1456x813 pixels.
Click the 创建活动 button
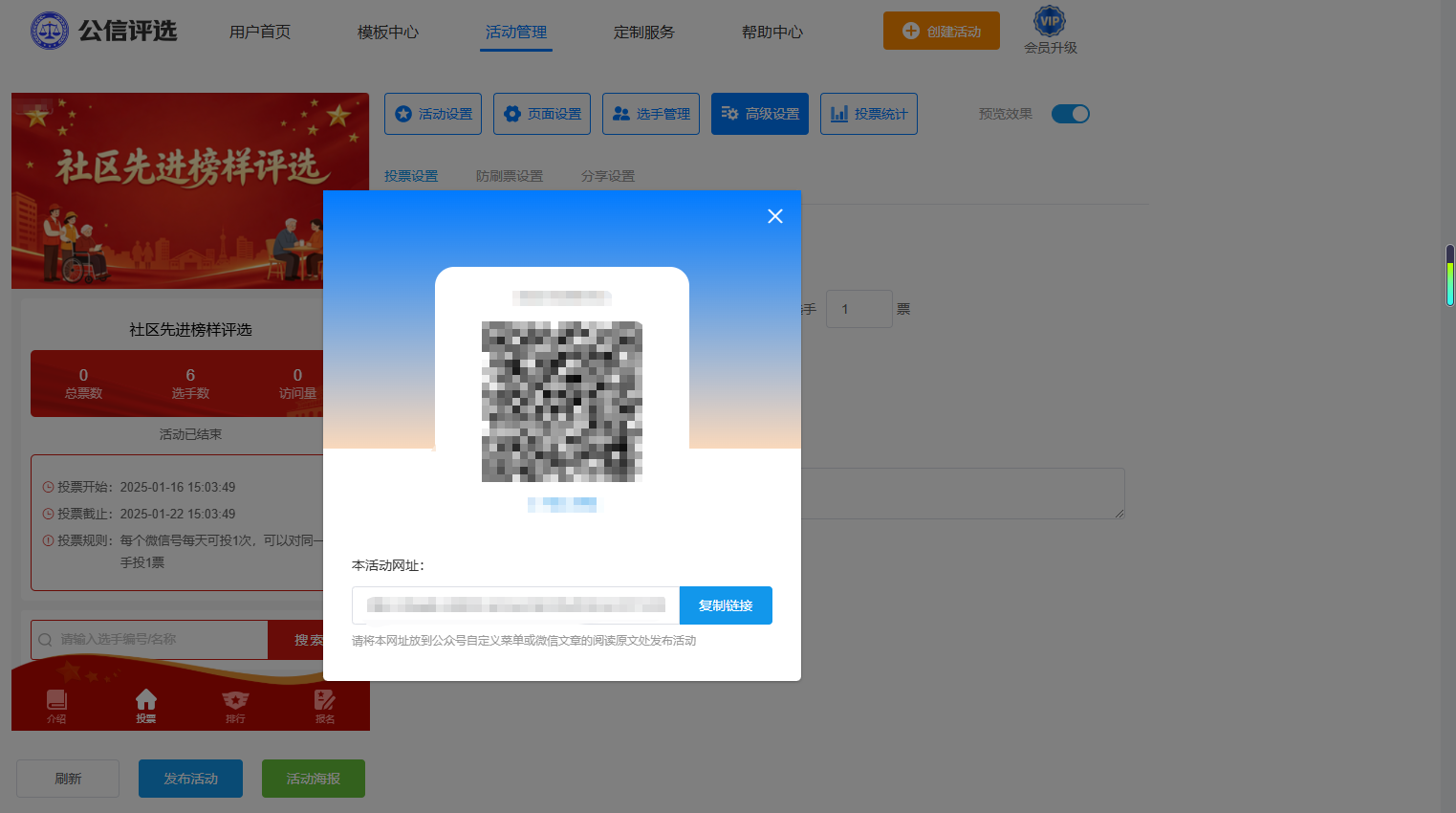942,31
